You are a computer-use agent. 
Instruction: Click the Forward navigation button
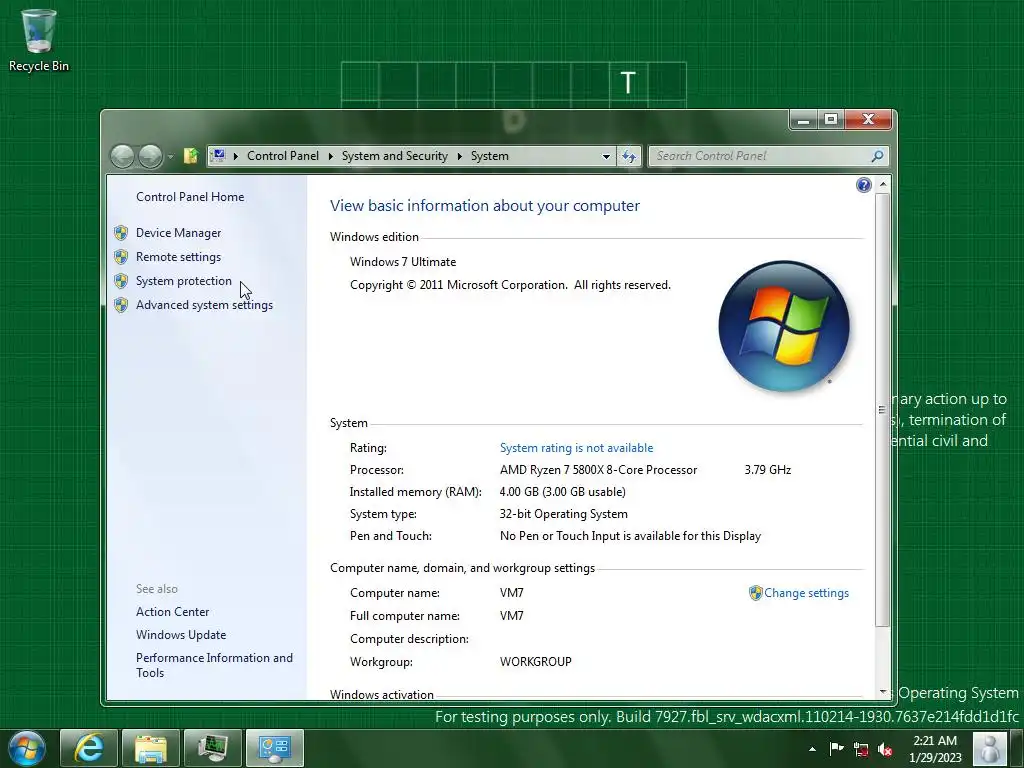(x=150, y=156)
